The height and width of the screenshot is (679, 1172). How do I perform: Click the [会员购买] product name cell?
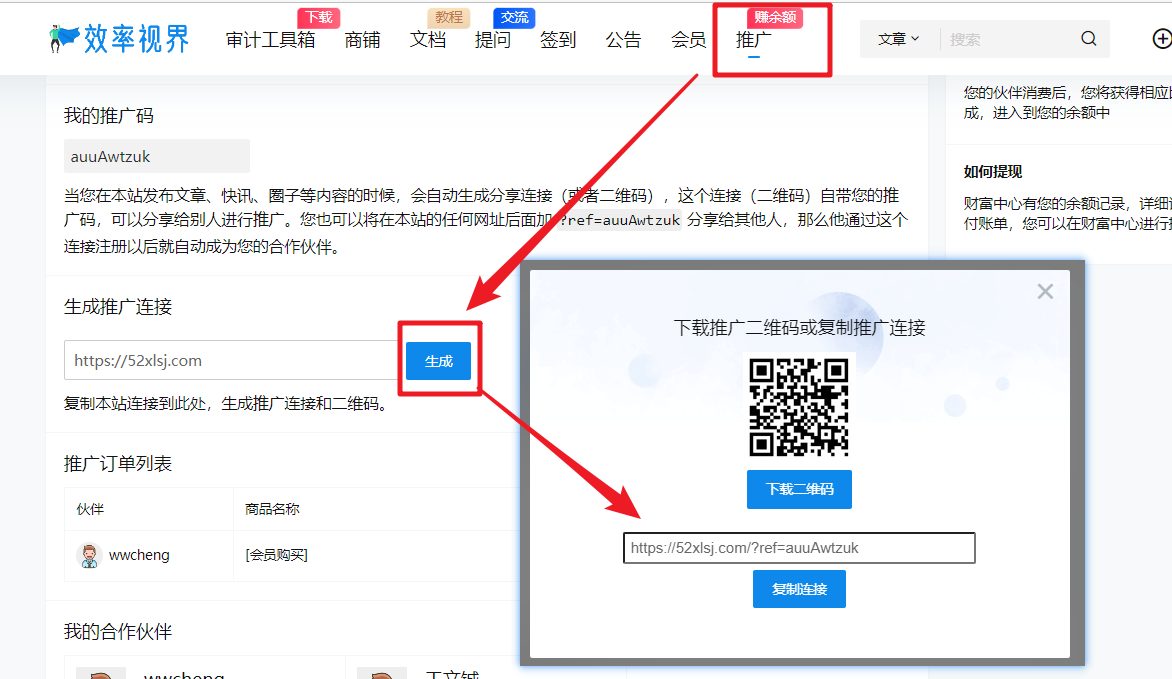click(277, 555)
